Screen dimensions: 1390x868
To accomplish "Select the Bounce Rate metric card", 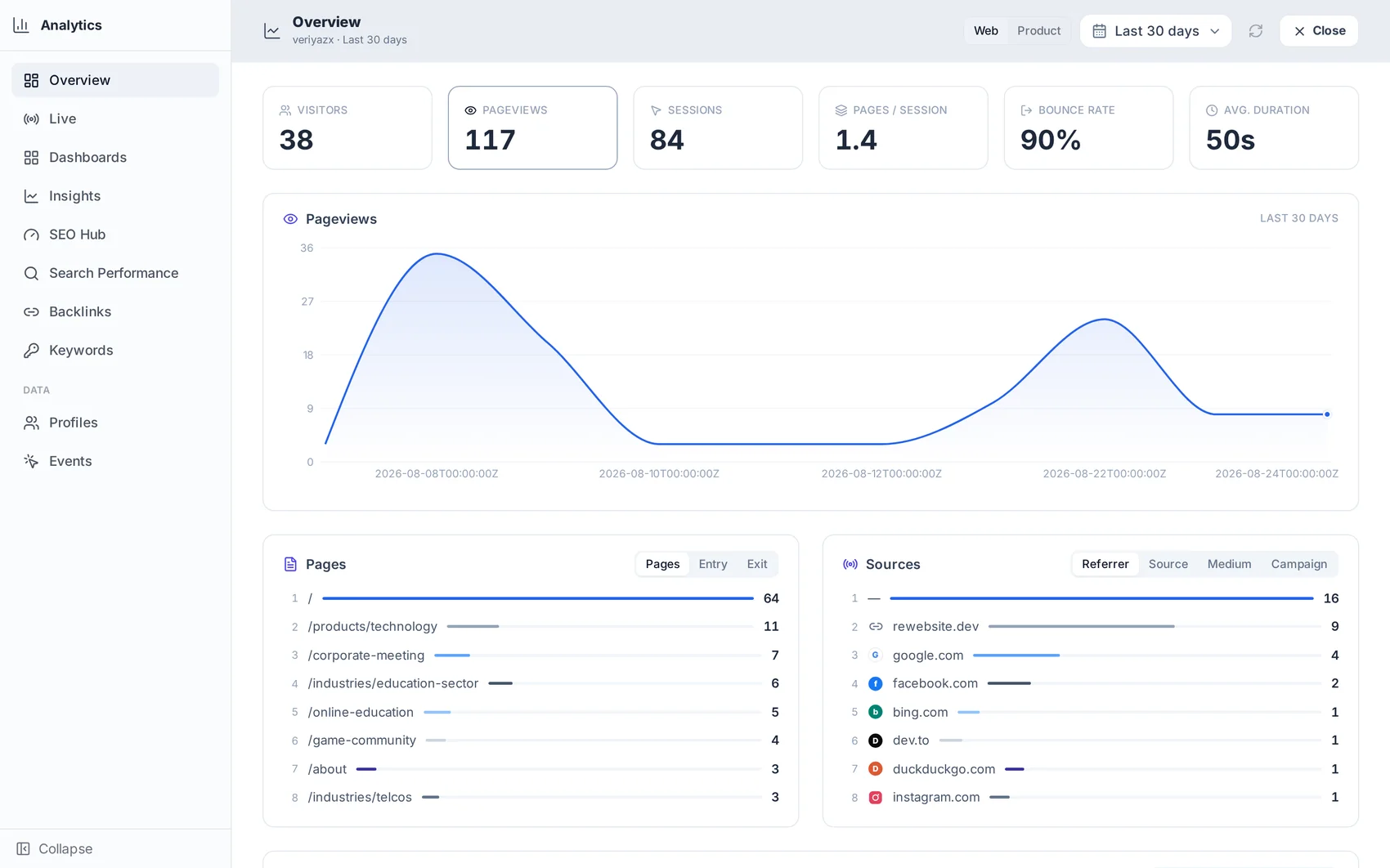I will click(x=1088, y=128).
